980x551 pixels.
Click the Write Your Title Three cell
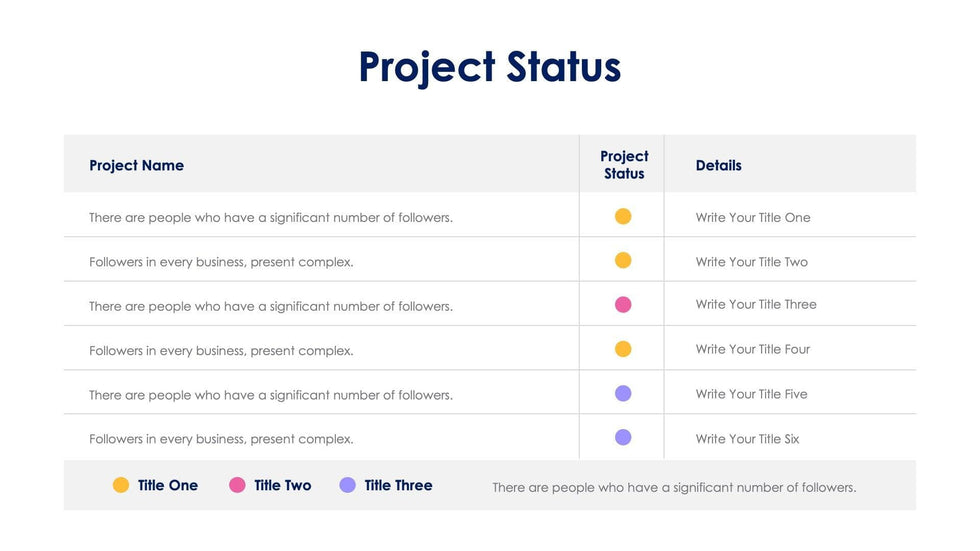click(x=756, y=304)
